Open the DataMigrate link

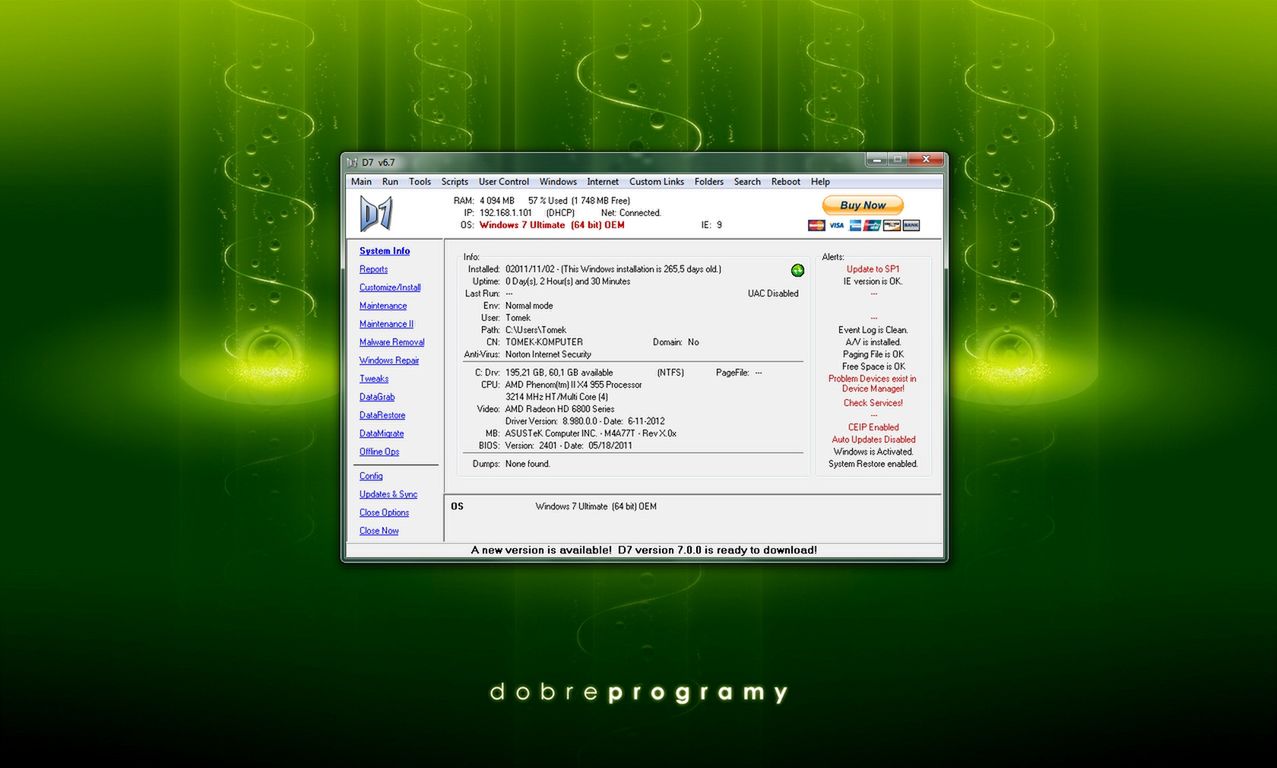coord(381,433)
